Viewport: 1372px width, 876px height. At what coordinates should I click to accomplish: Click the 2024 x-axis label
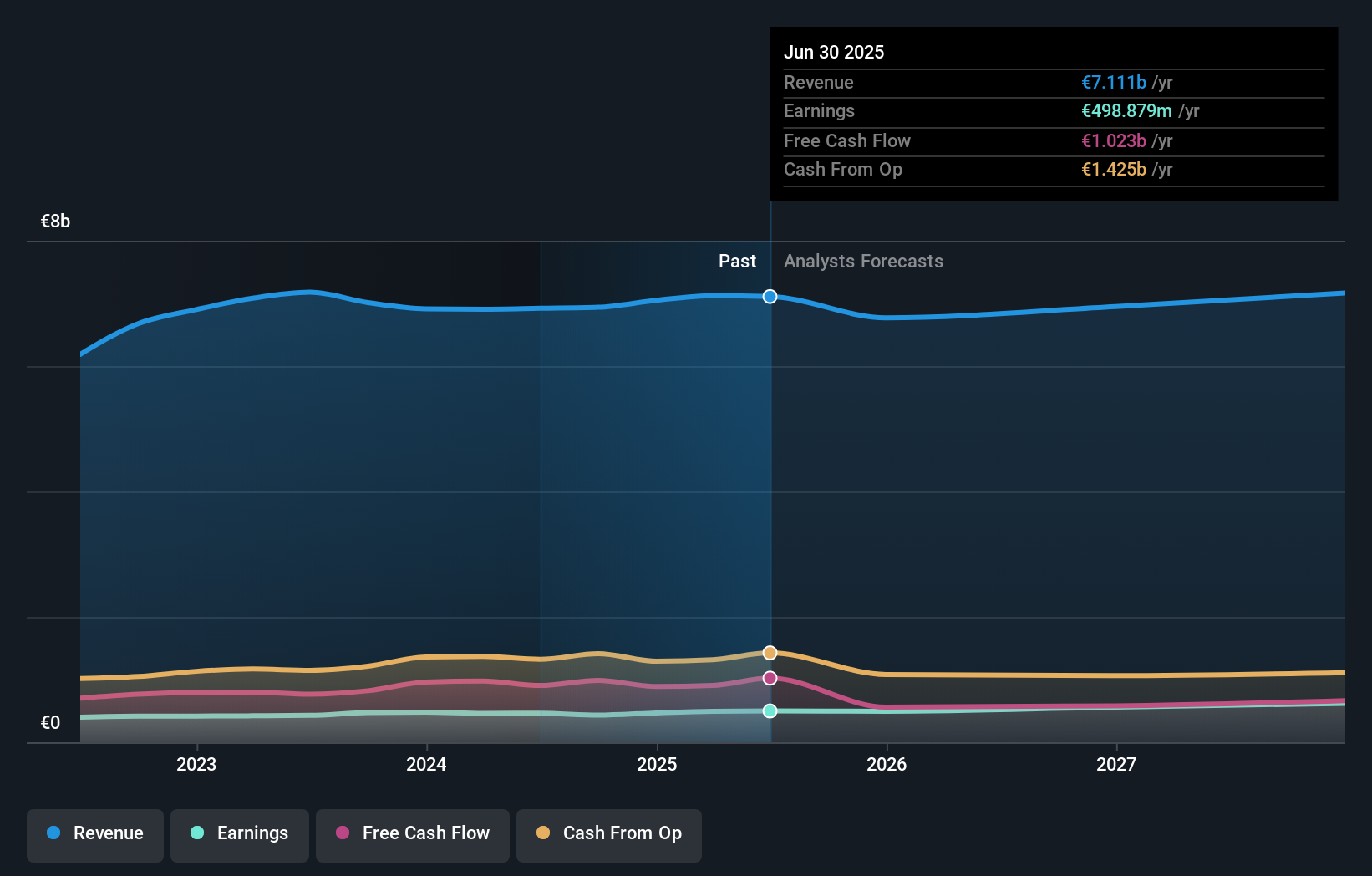point(426,765)
